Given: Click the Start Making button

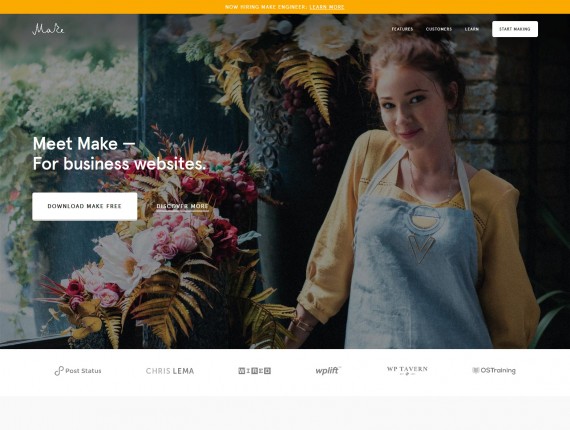Looking at the screenshot, I should coord(515,29).
